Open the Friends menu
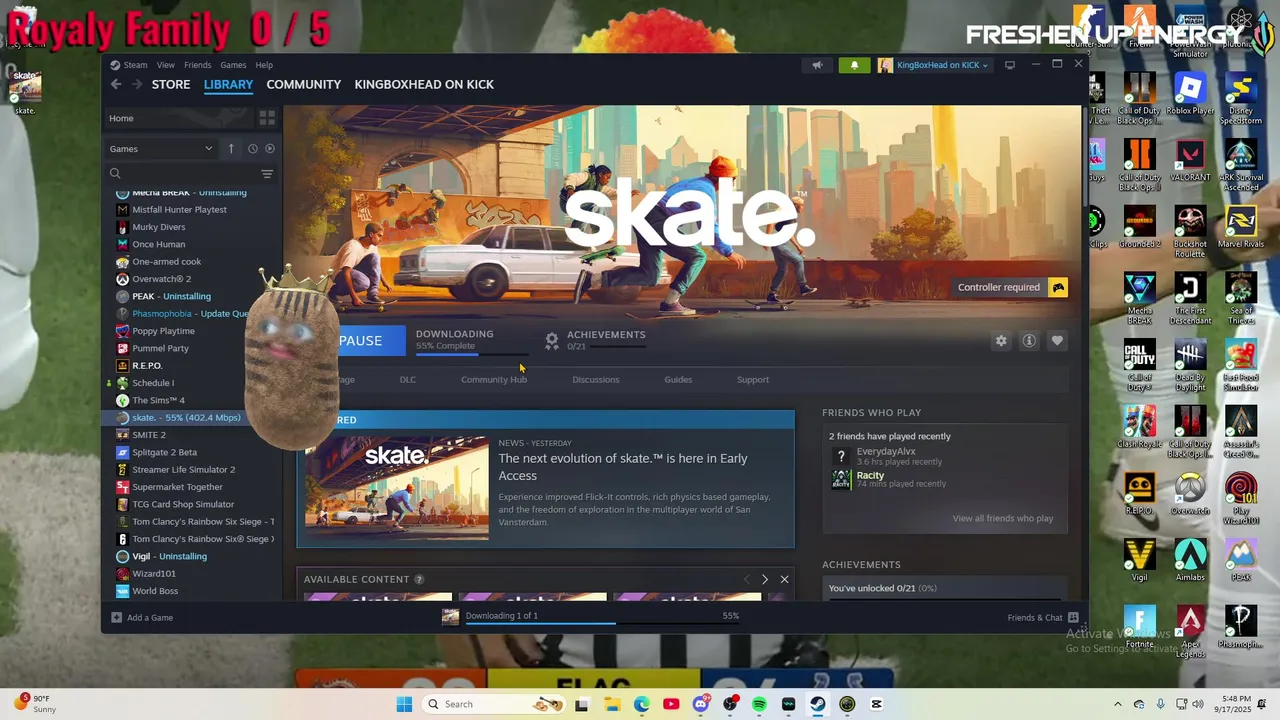The width and height of the screenshot is (1280, 720). coord(197,65)
